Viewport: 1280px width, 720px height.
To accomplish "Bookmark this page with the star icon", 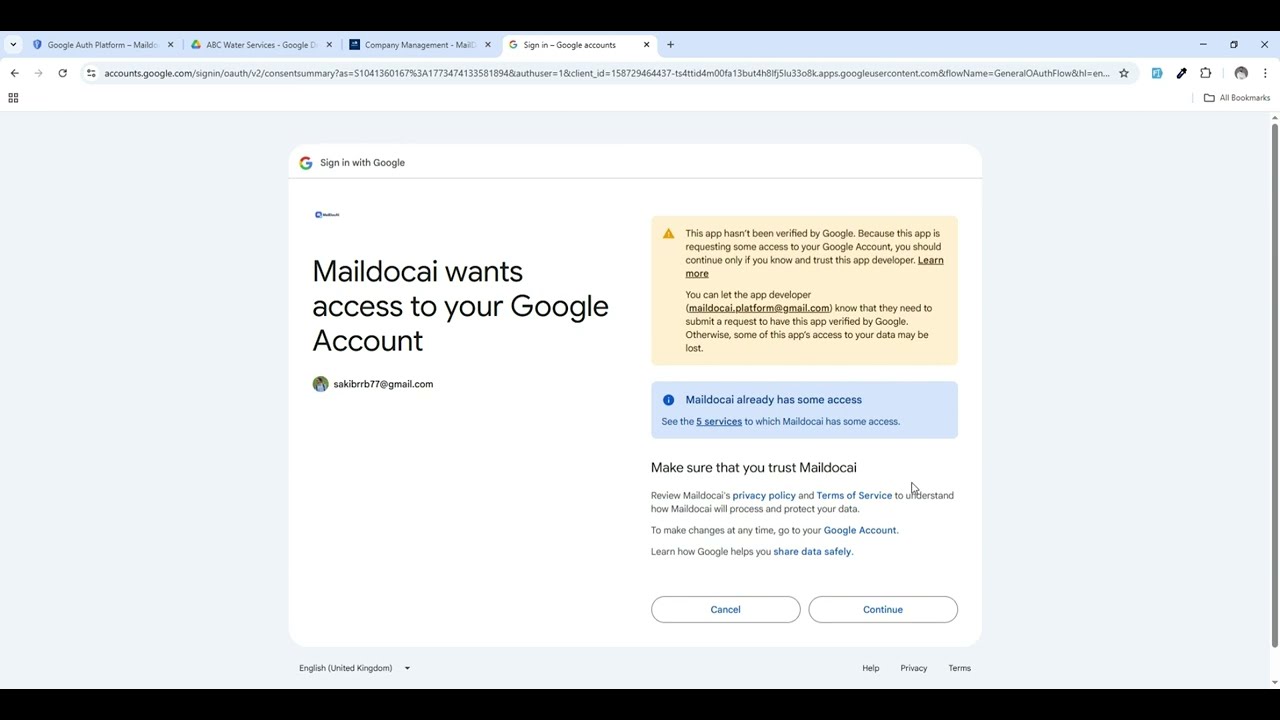I will (x=1124, y=73).
